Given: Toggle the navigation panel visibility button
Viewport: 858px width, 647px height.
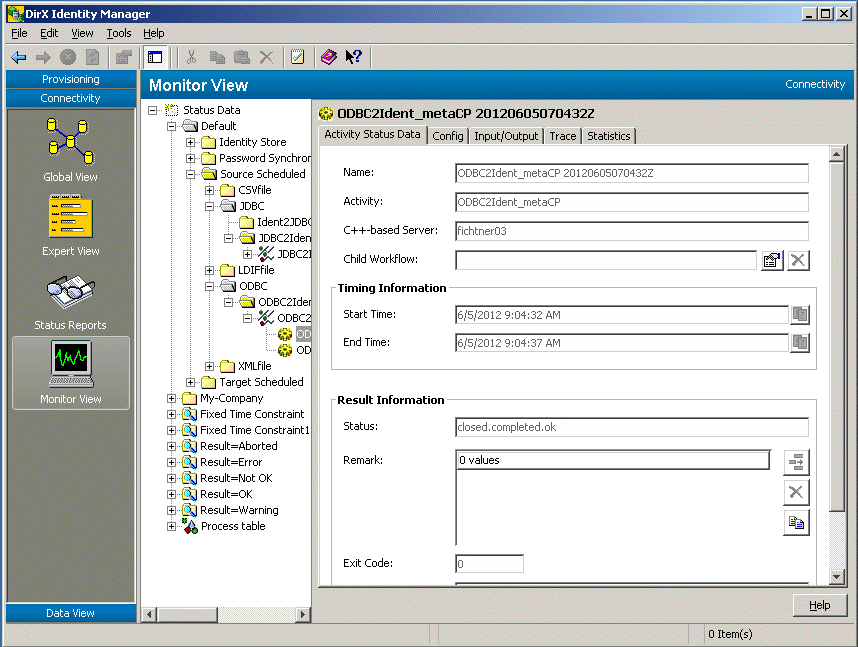Looking at the screenshot, I should [155, 57].
